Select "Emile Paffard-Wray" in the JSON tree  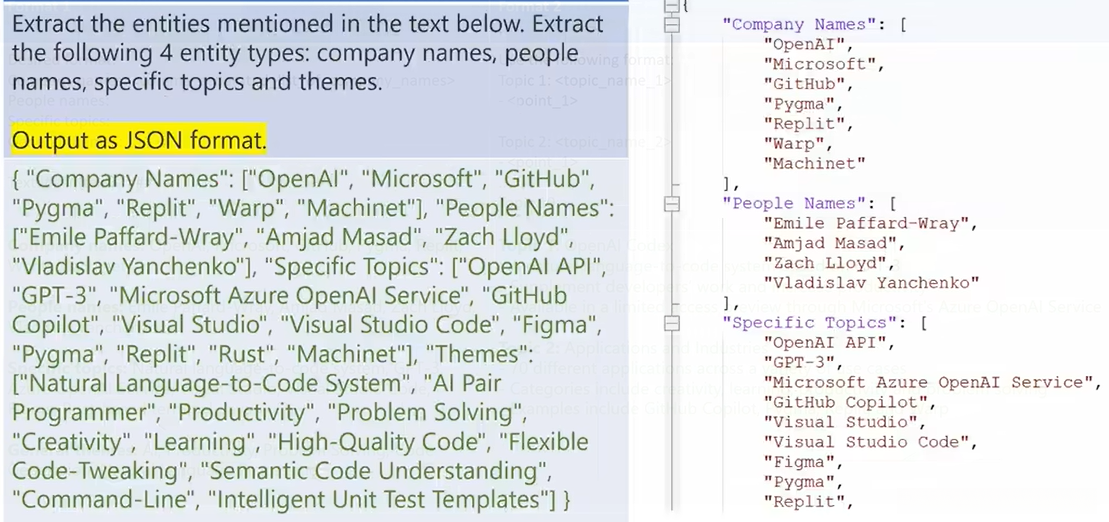click(x=866, y=223)
